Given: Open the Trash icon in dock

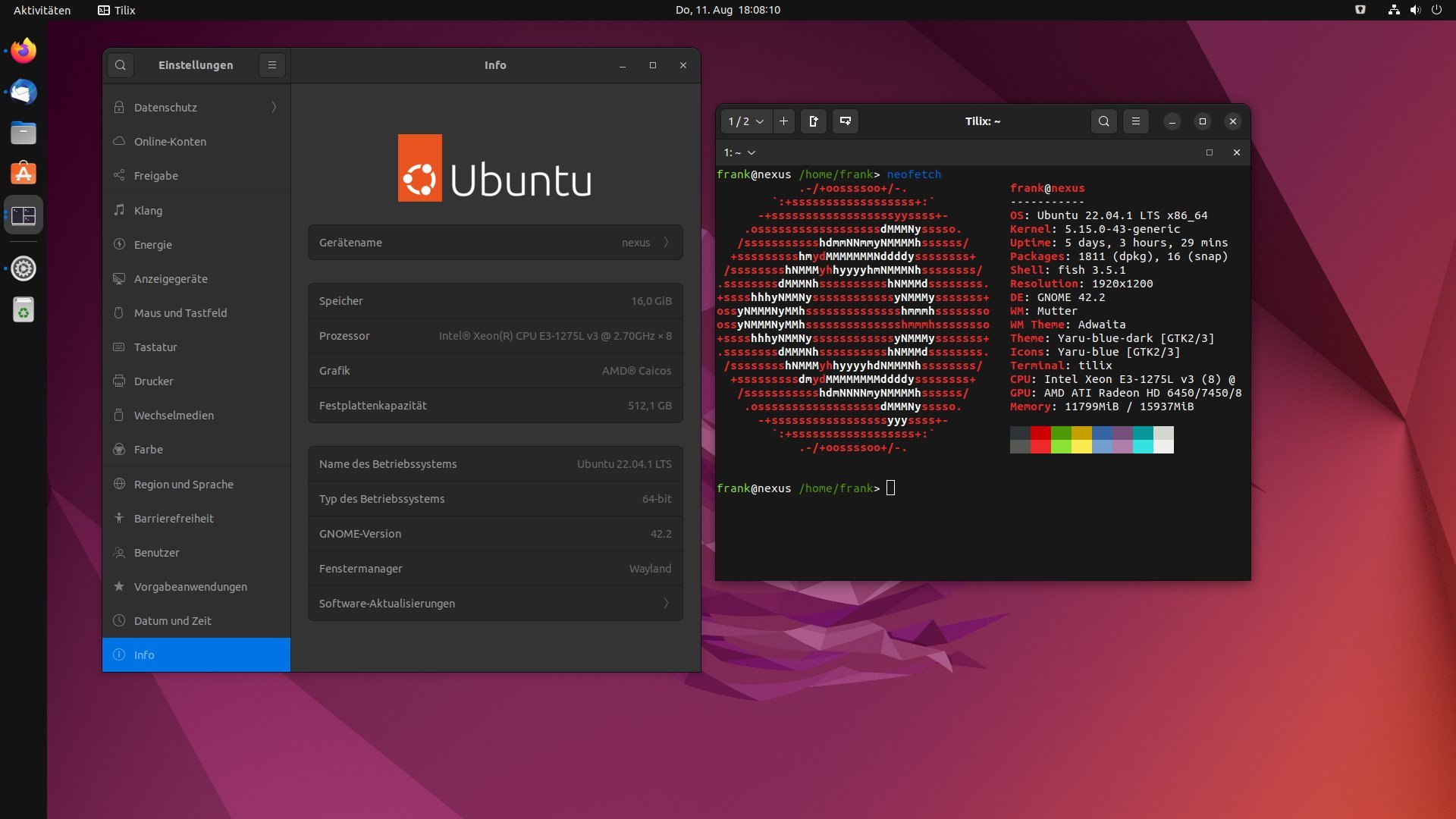Looking at the screenshot, I should [x=24, y=309].
